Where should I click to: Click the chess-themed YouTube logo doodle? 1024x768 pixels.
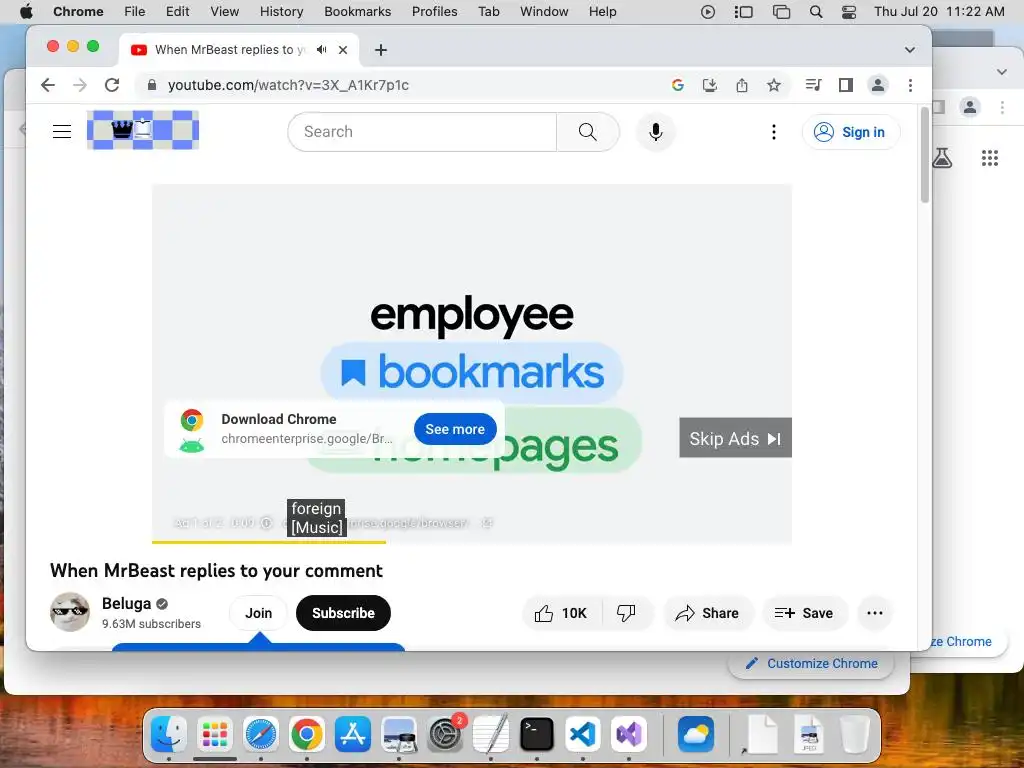coord(143,130)
